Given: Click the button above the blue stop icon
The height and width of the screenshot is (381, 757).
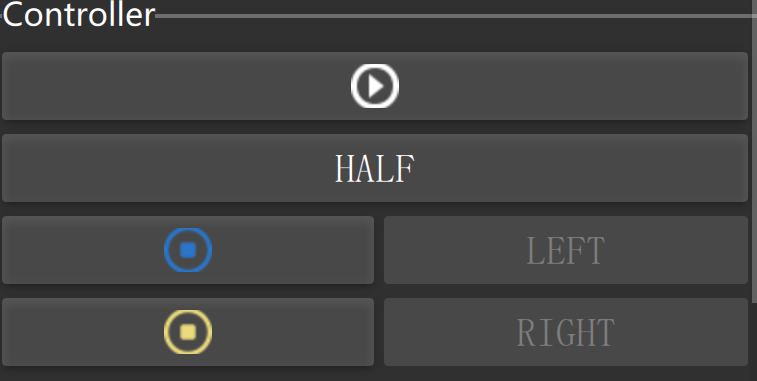Looking at the screenshot, I should click(x=375, y=168).
